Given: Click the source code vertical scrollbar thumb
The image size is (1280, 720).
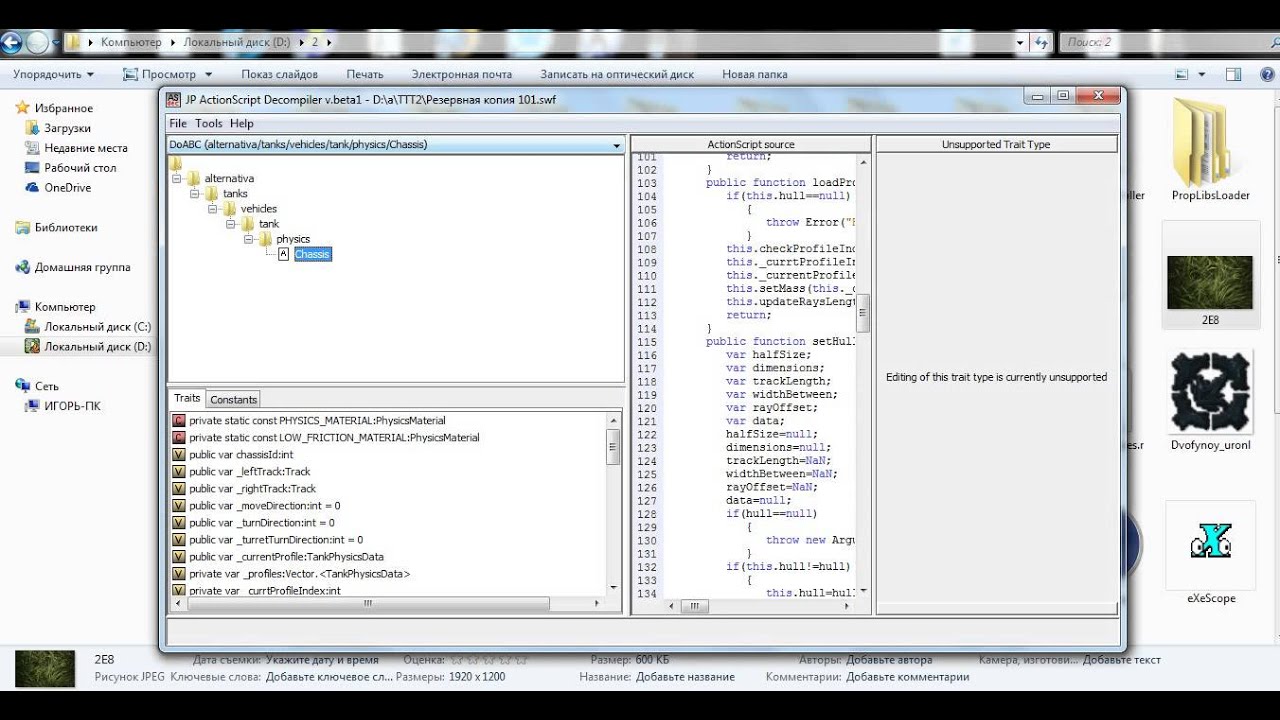Looking at the screenshot, I should pyautogui.click(x=863, y=313).
